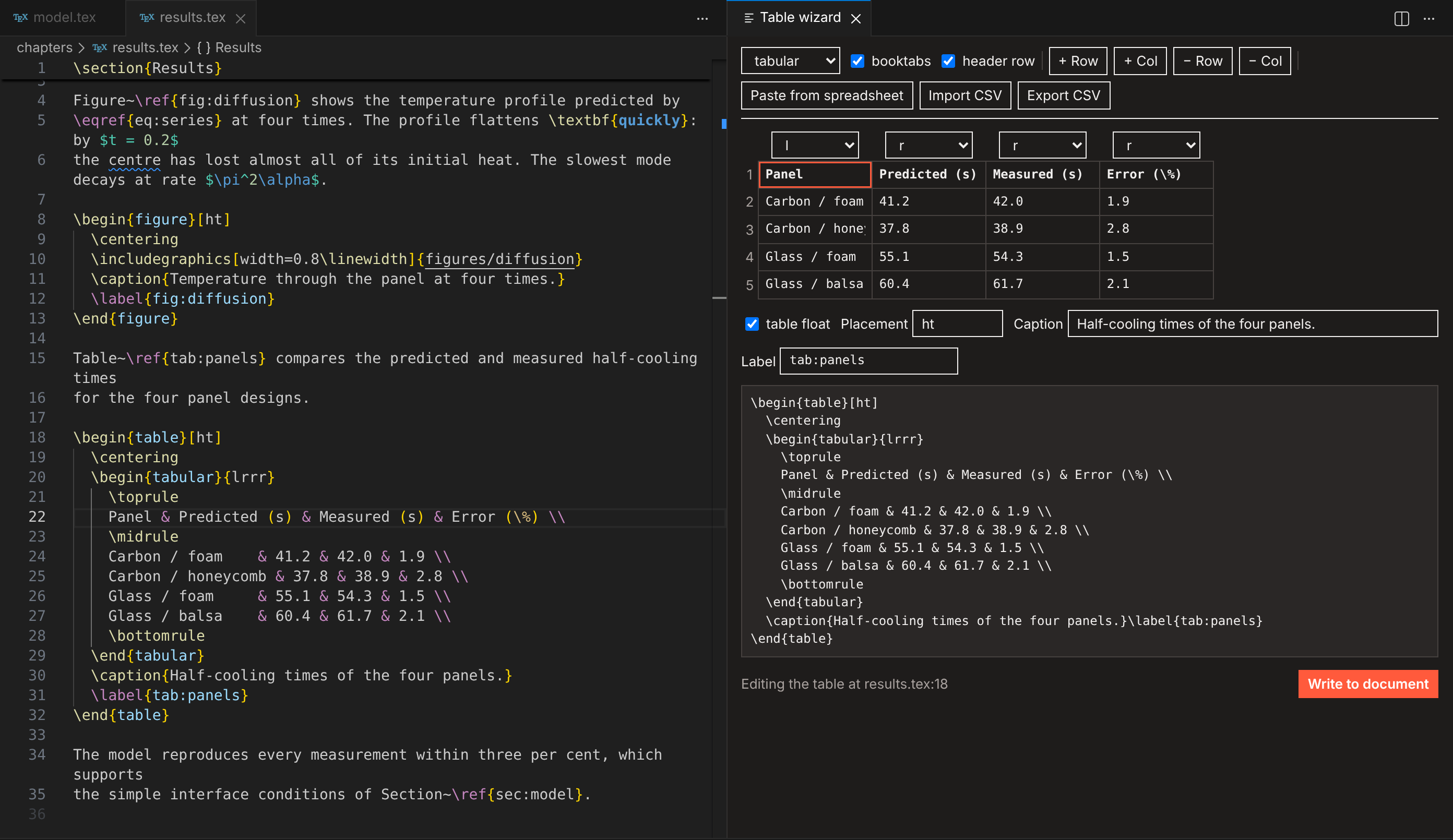Uncheck the table float checkbox
1453x840 pixels.
coord(752,324)
